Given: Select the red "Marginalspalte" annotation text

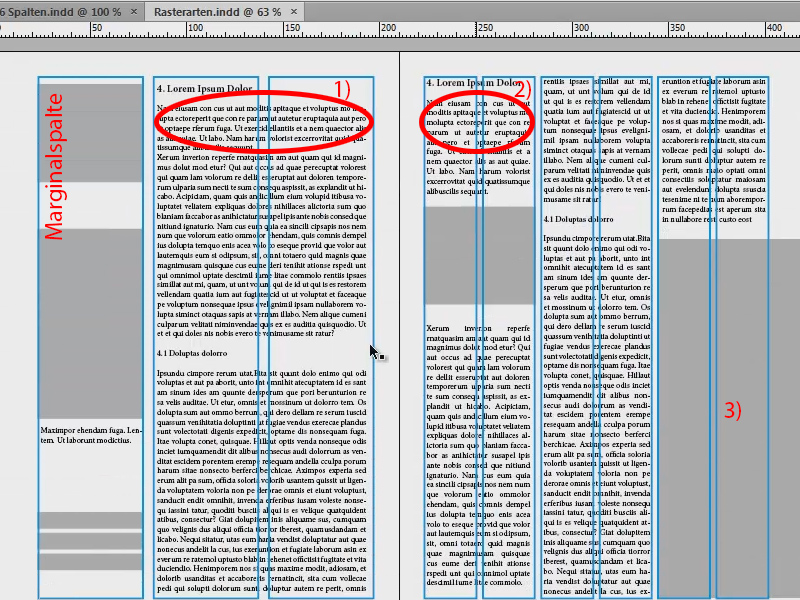Looking at the screenshot, I should [53, 165].
